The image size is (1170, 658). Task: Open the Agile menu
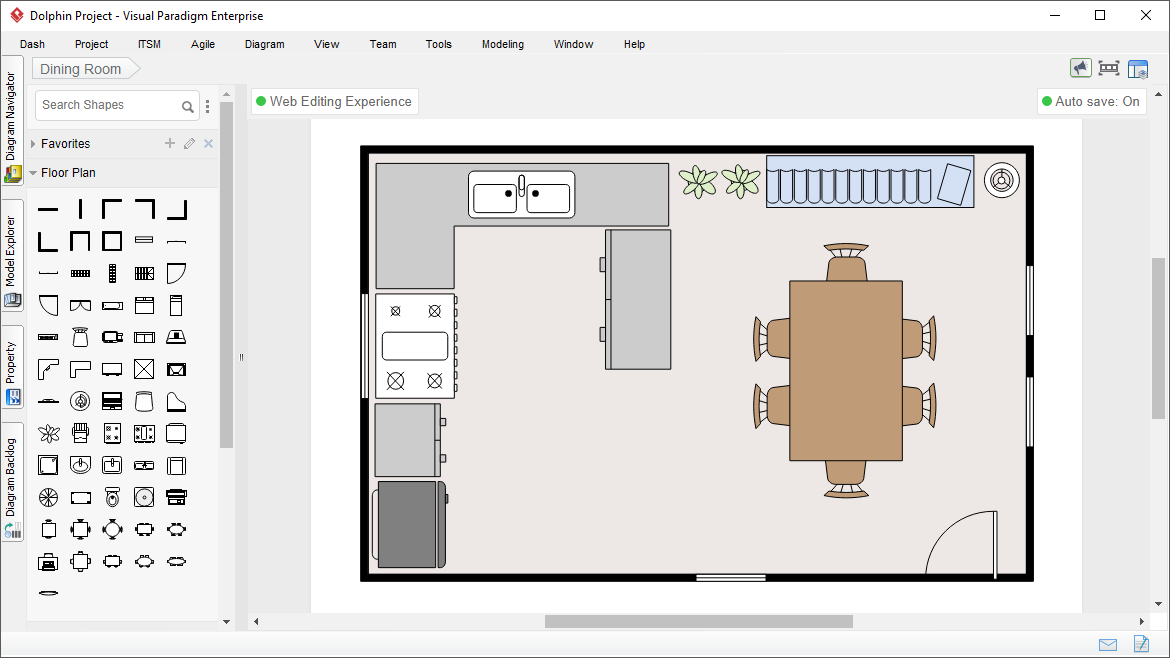(x=203, y=44)
